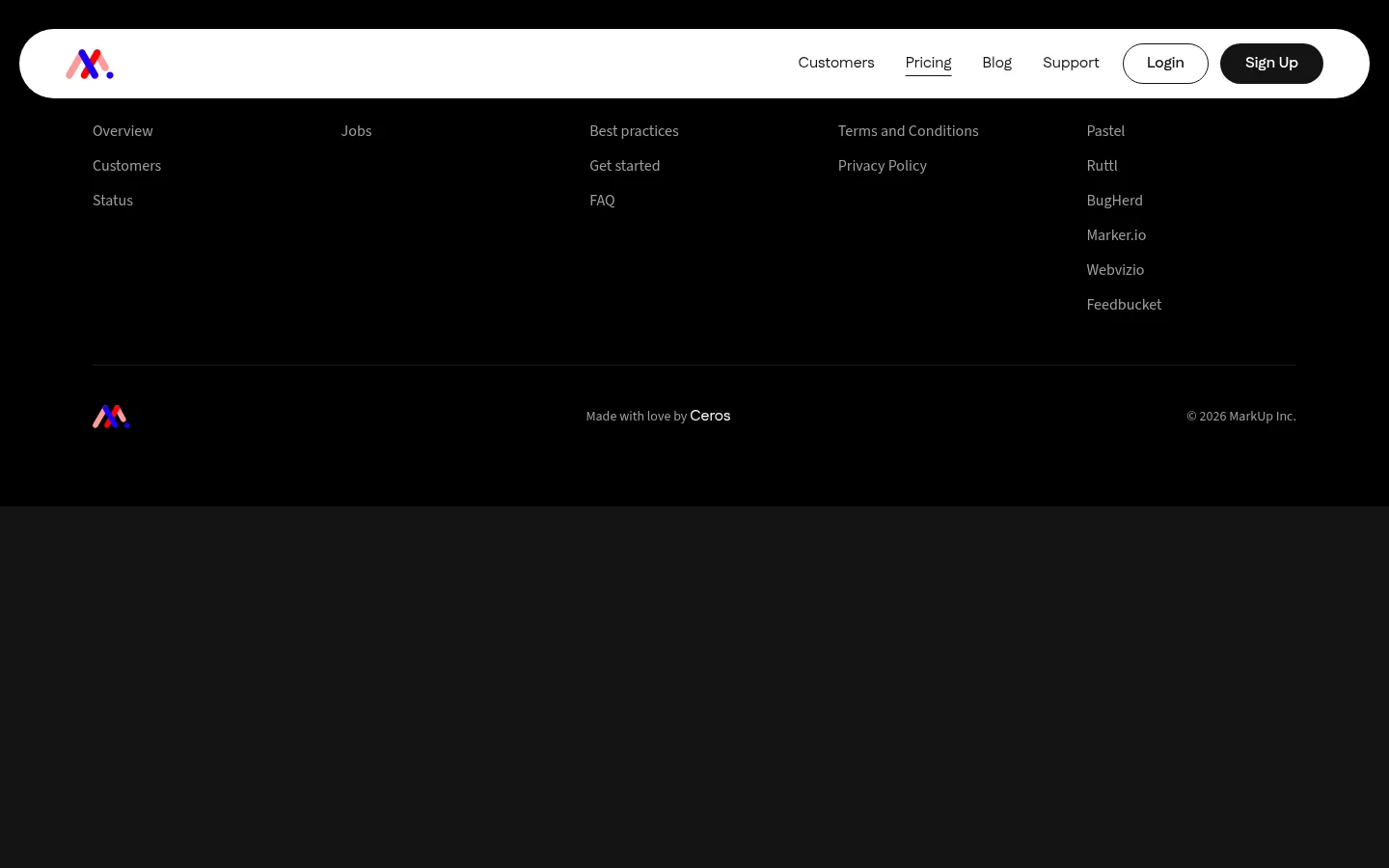This screenshot has width=1389, height=868.
Task: Click the MarkUp logo in the header
Action: point(90,64)
